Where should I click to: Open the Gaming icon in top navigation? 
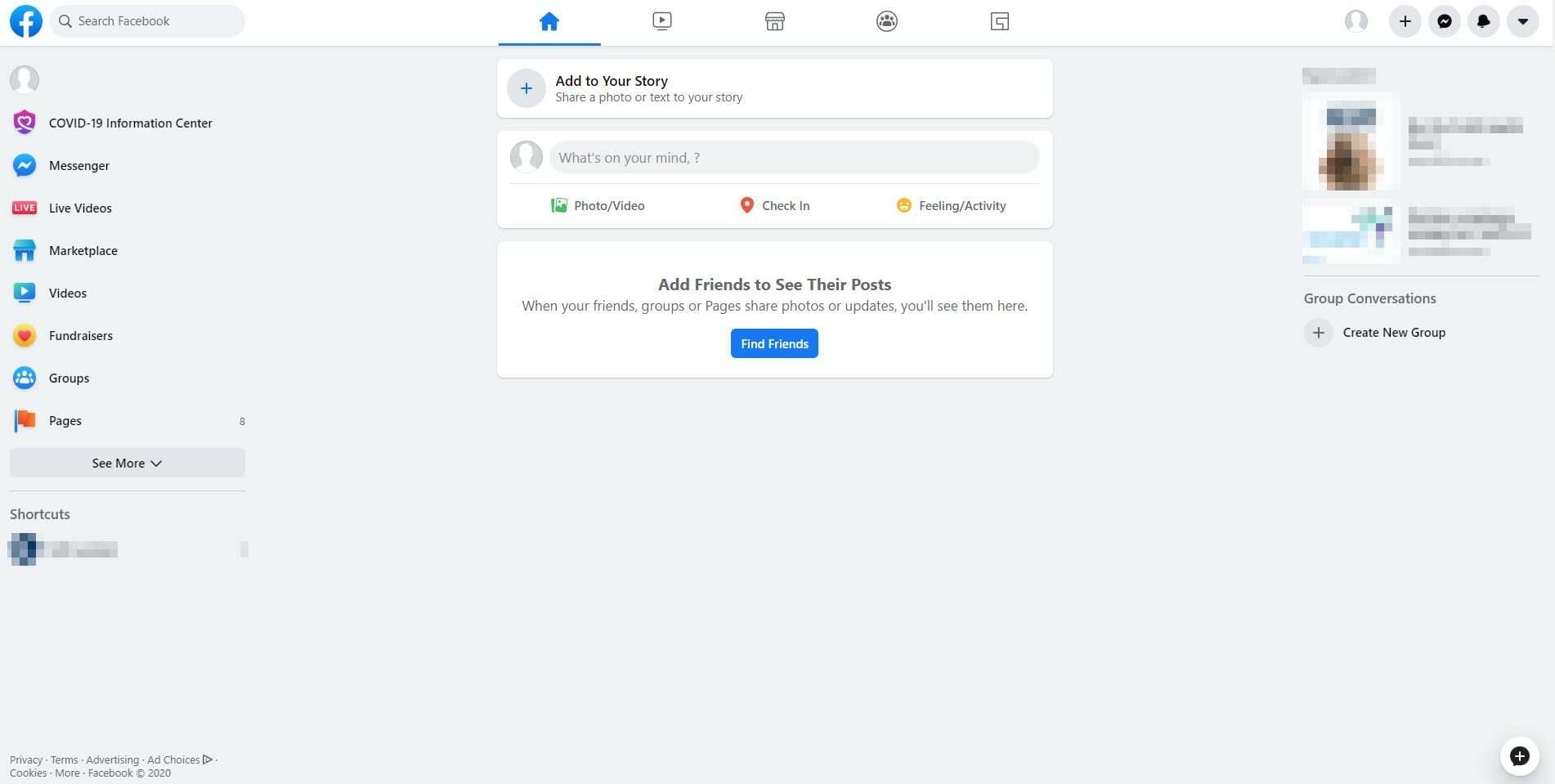(x=999, y=21)
